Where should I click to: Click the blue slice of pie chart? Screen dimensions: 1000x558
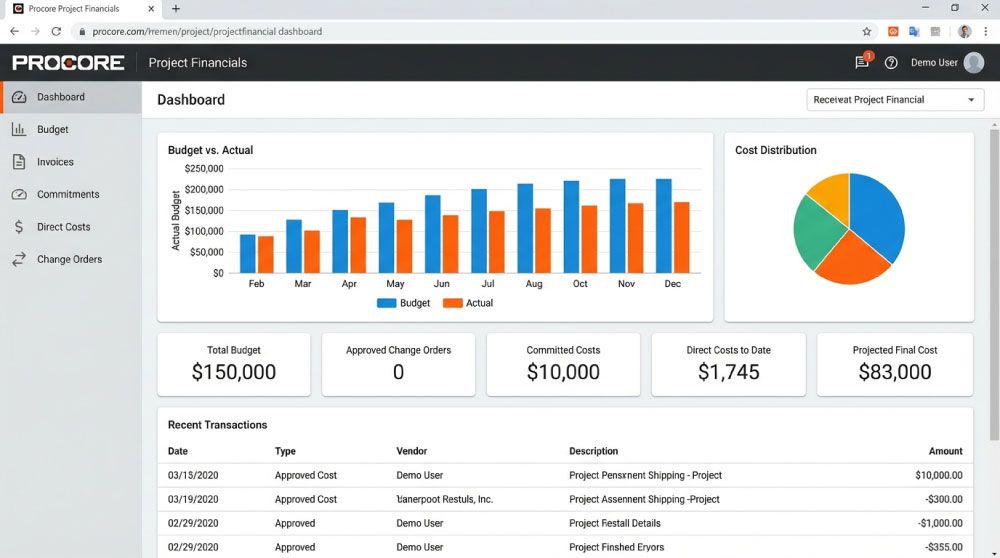[879, 214]
